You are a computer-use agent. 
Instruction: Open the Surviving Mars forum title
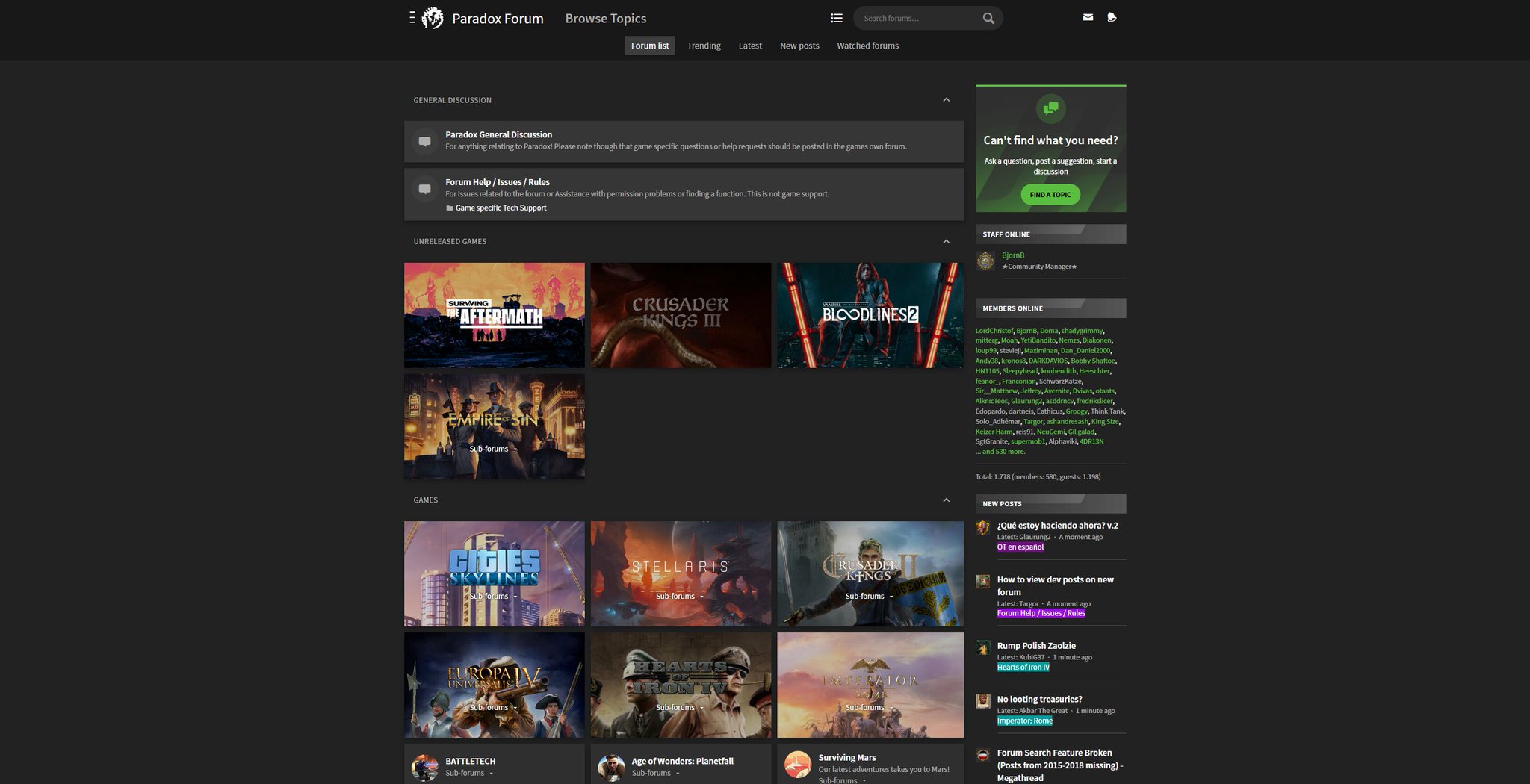click(847, 758)
